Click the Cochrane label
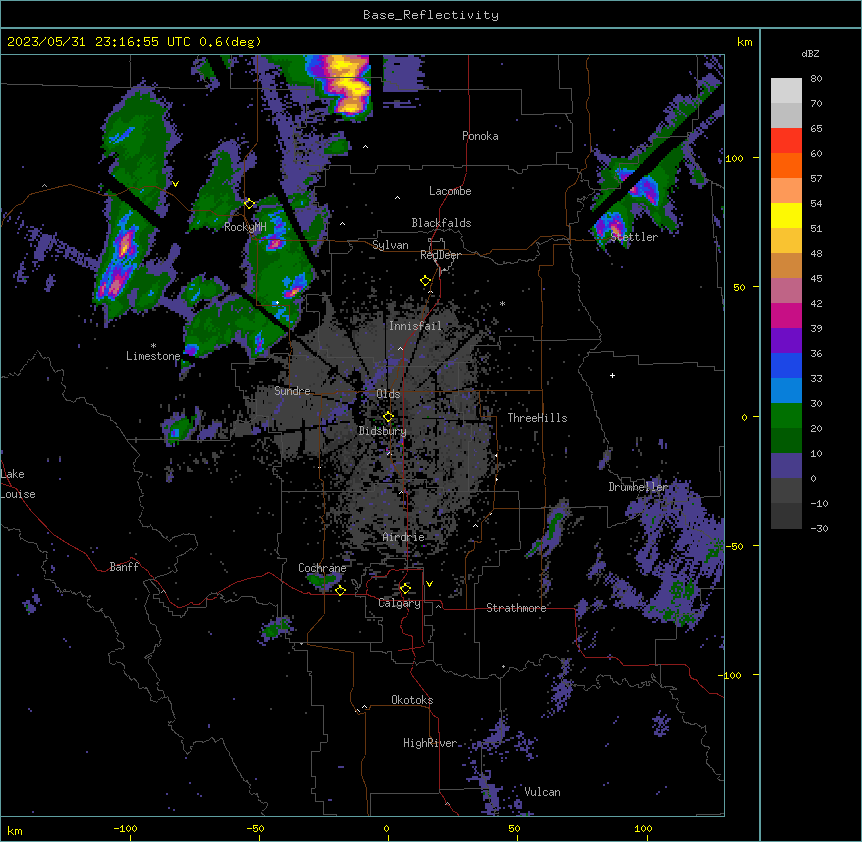 tap(322, 568)
